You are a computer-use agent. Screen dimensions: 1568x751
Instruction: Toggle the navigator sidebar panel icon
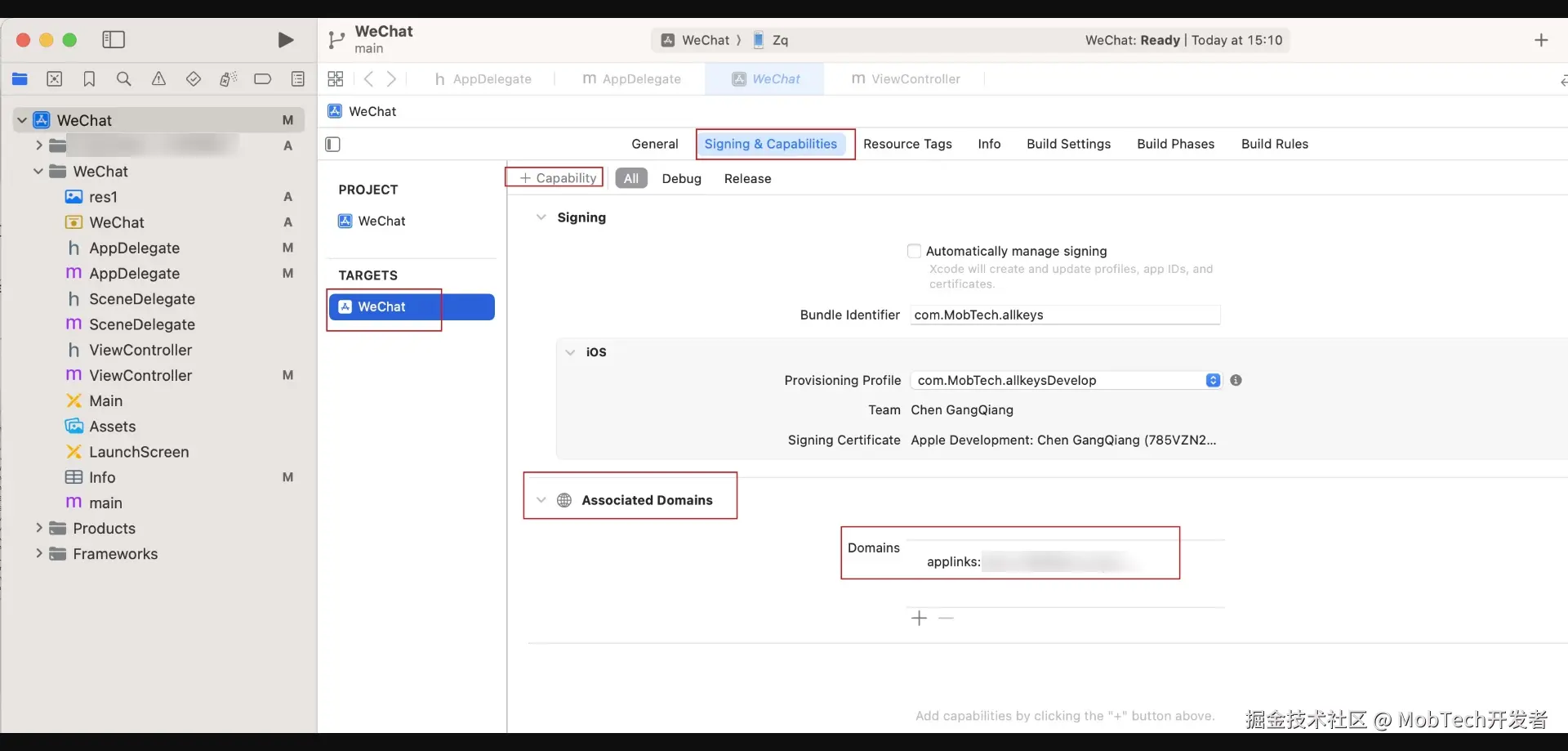114,39
